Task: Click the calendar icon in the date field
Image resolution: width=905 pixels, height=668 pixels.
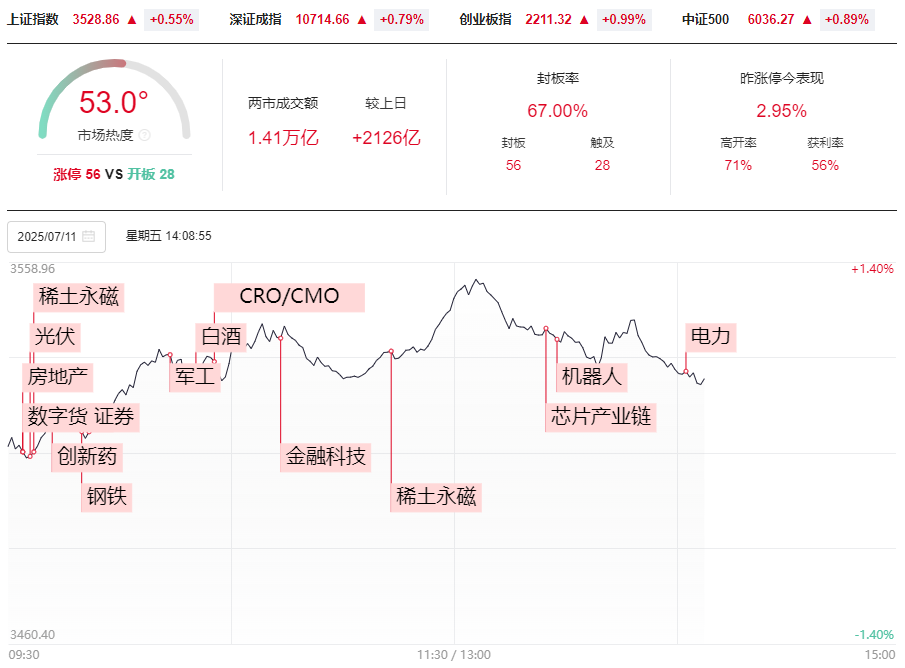Action: [89, 237]
